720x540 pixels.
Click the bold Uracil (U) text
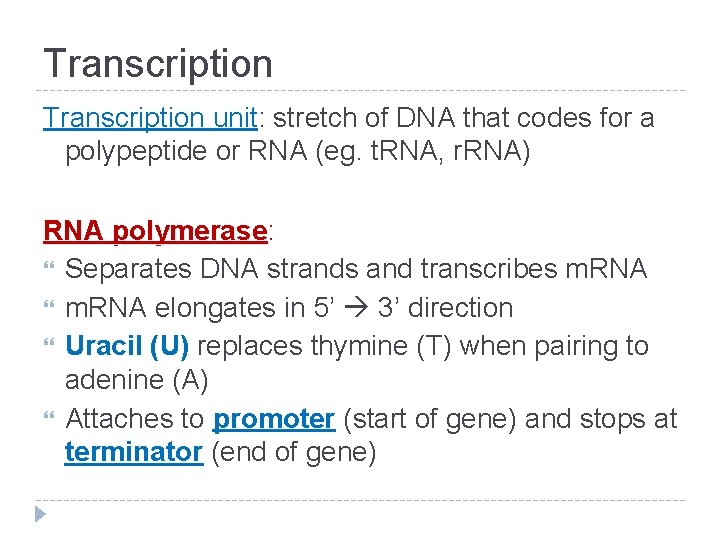(127, 346)
